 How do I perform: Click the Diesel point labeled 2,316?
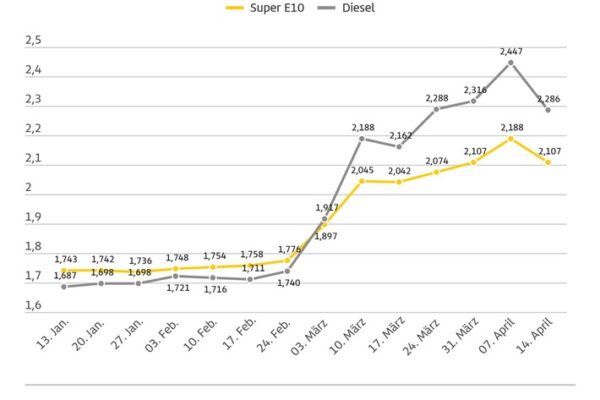point(474,101)
